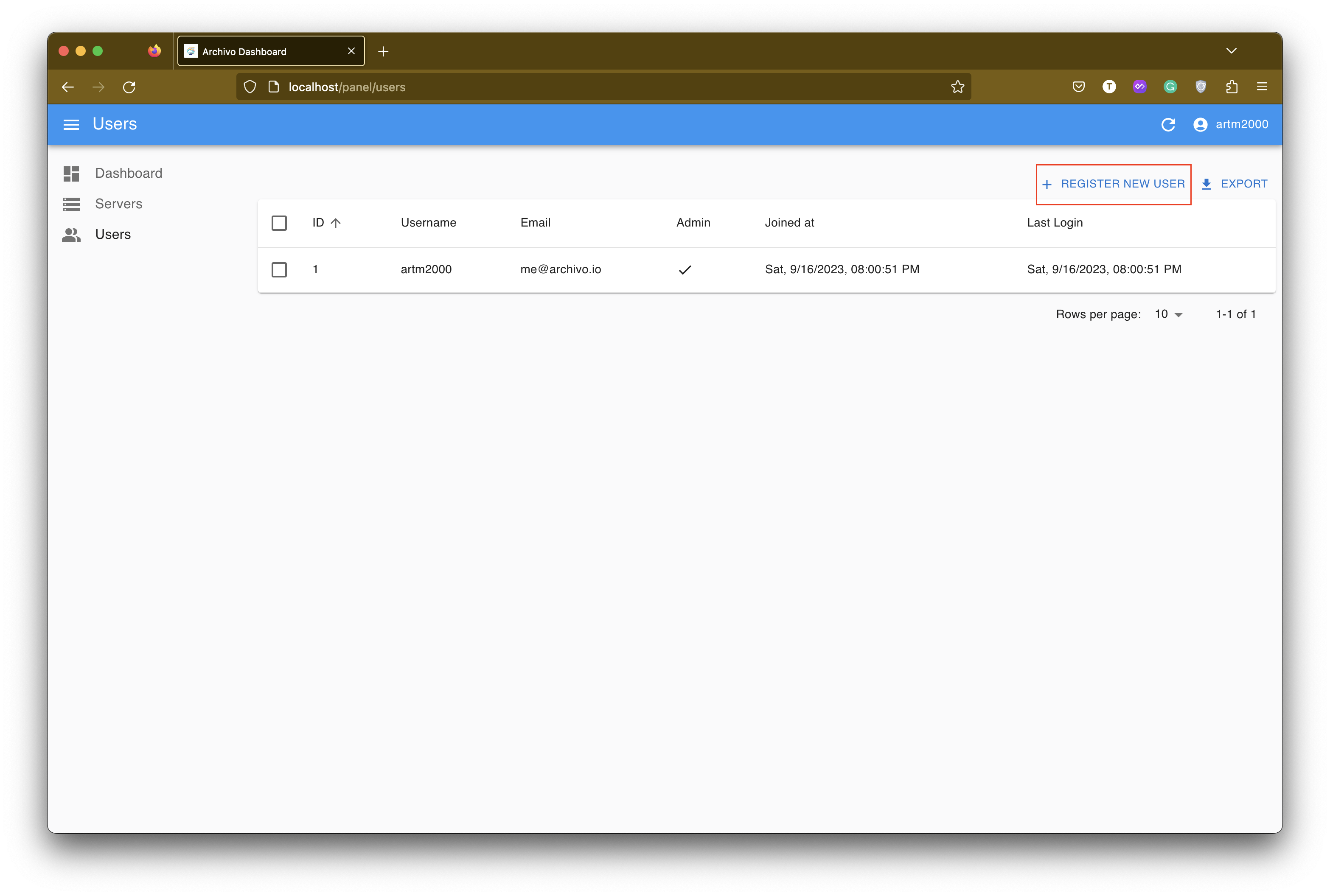Click the address bar URL field
The image size is (1330, 896).
pyautogui.click(x=603, y=87)
